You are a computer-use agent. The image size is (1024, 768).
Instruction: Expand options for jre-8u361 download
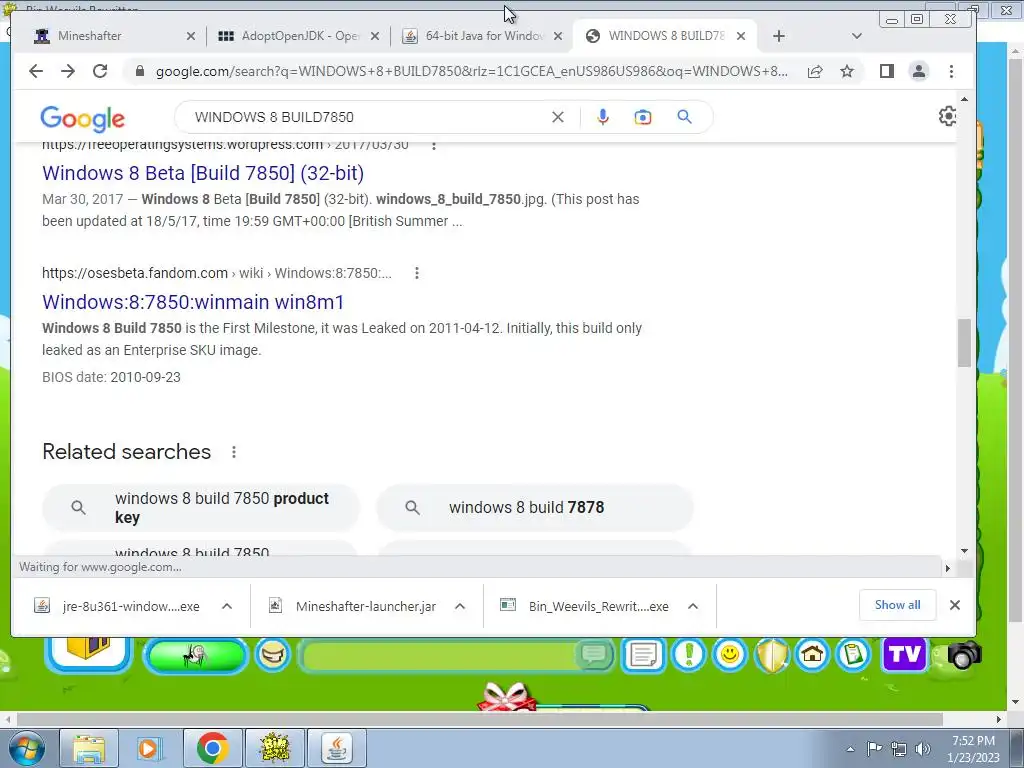point(227,606)
